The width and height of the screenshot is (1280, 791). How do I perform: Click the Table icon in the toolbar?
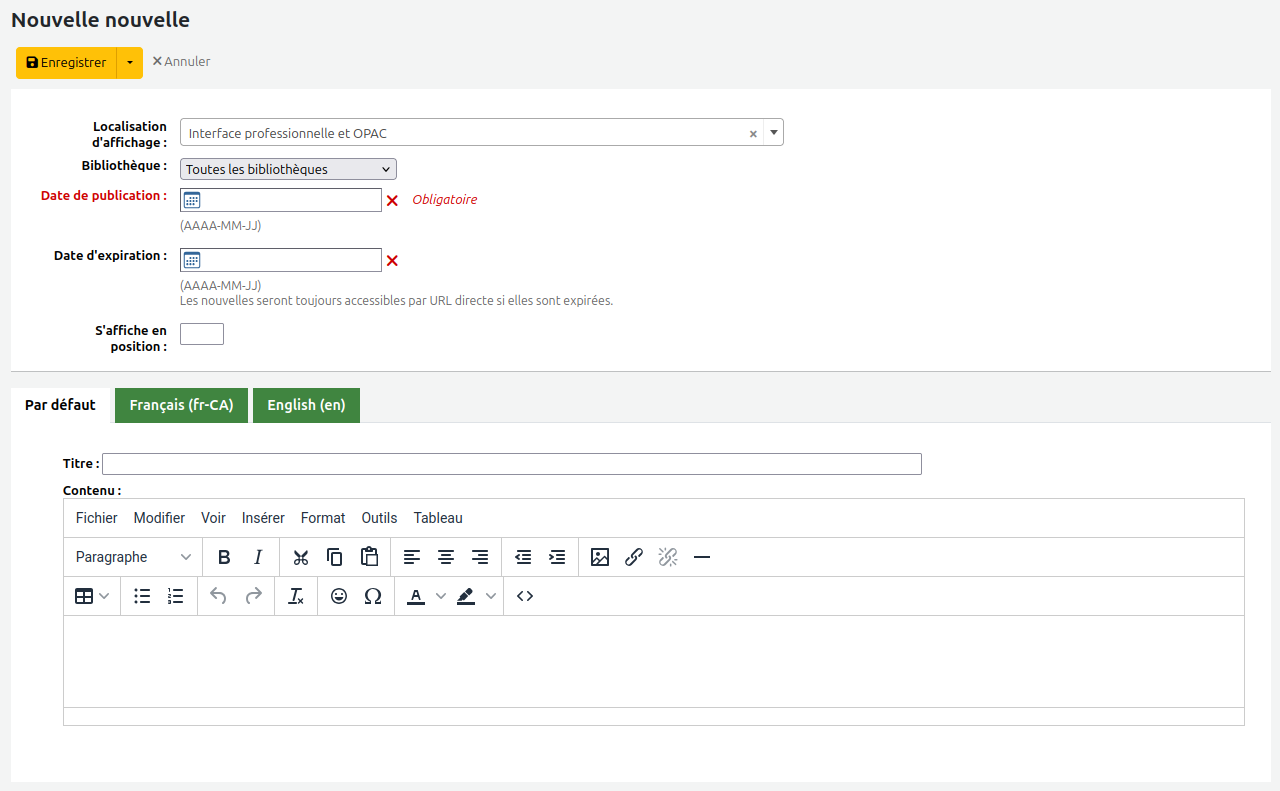(84, 596)
